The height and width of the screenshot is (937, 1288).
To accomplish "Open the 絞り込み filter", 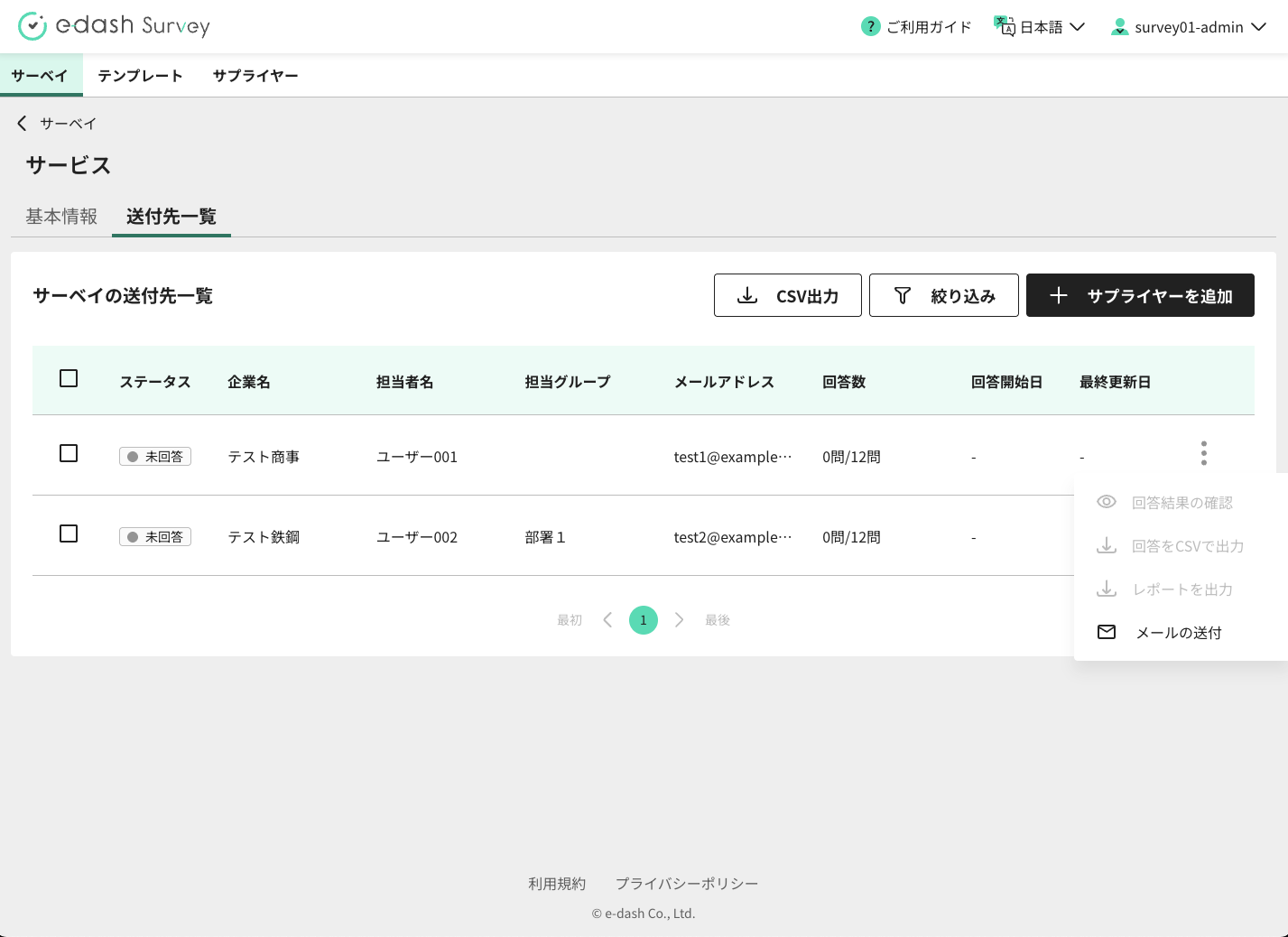I will click(x=943, y=296).
